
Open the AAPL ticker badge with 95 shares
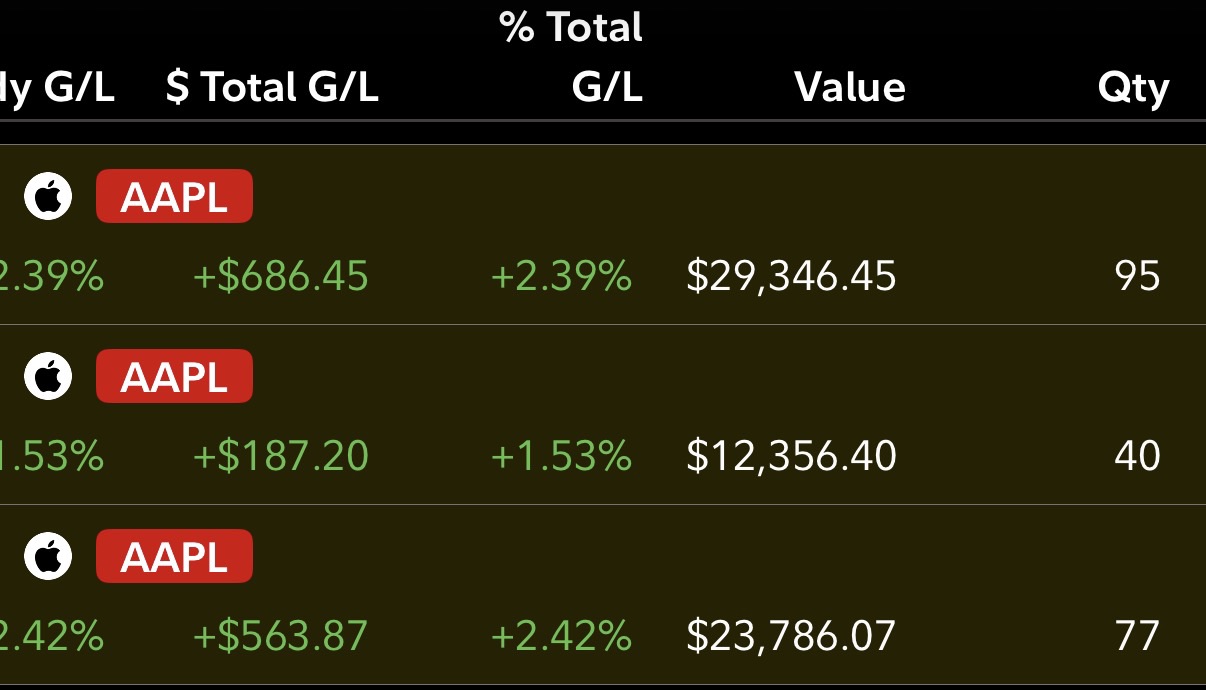pyautogui.click(x=174, y=196)
